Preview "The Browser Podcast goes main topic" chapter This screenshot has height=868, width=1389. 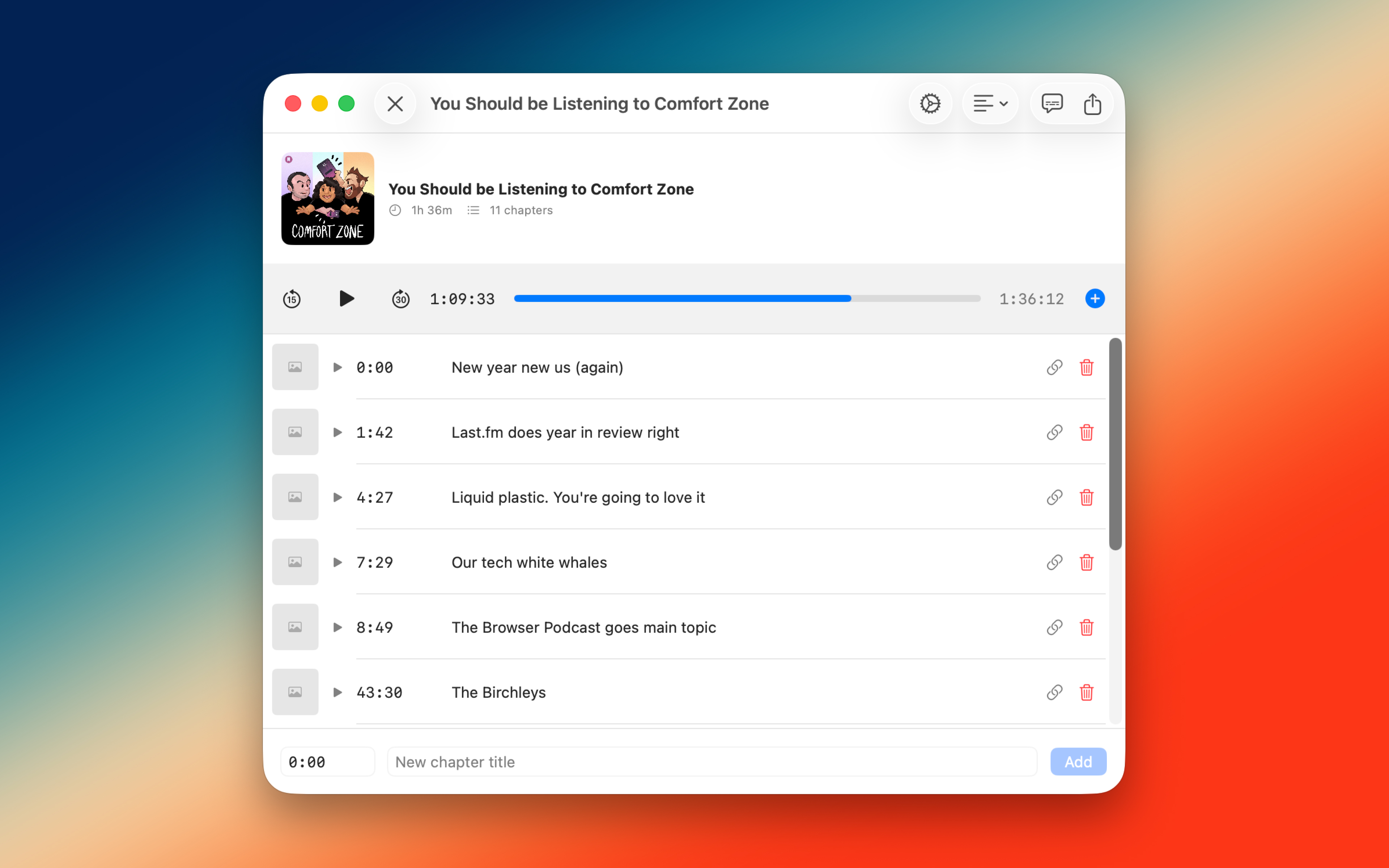[337, 627]
